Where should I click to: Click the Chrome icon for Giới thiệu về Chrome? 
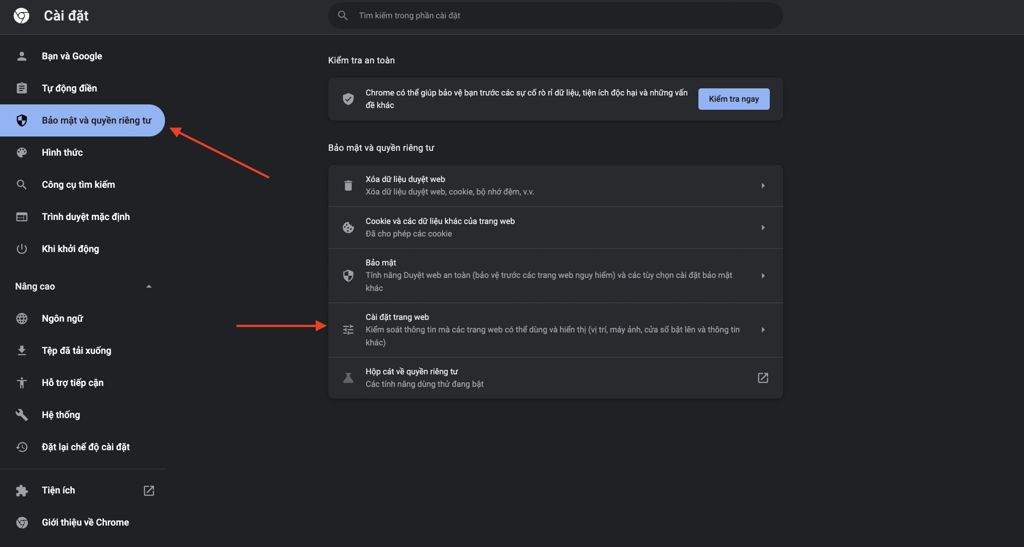click(22, 522)
